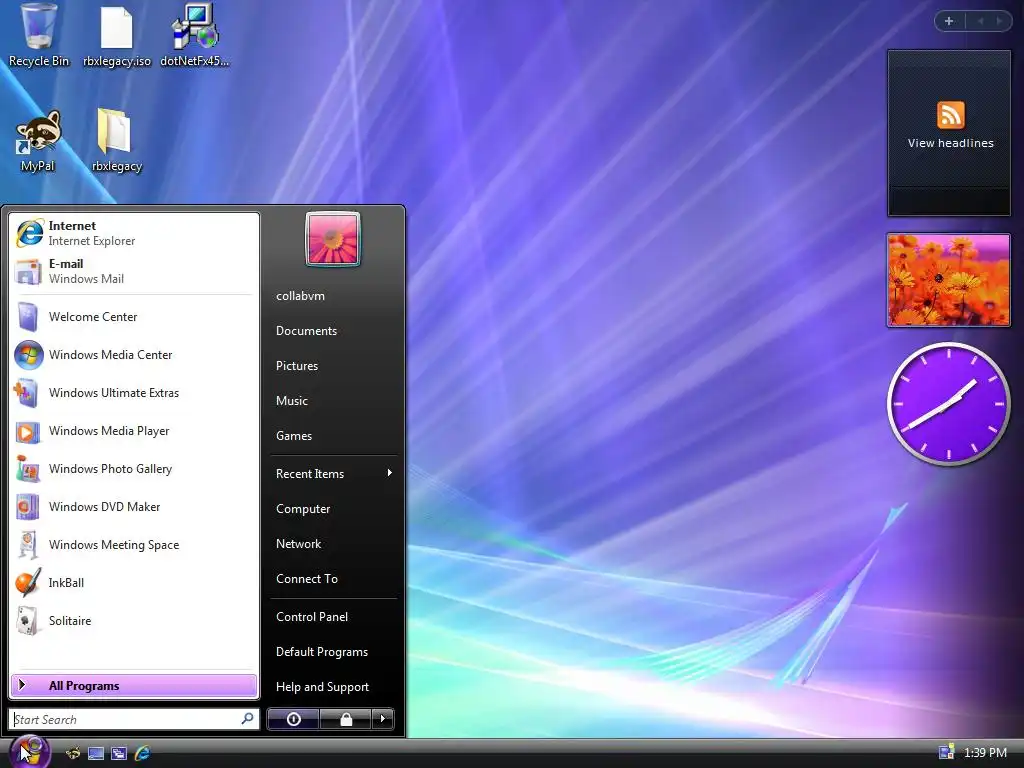The image size is (1024, 768).
Task: Open Welcome Center
Action: (134, 317)
